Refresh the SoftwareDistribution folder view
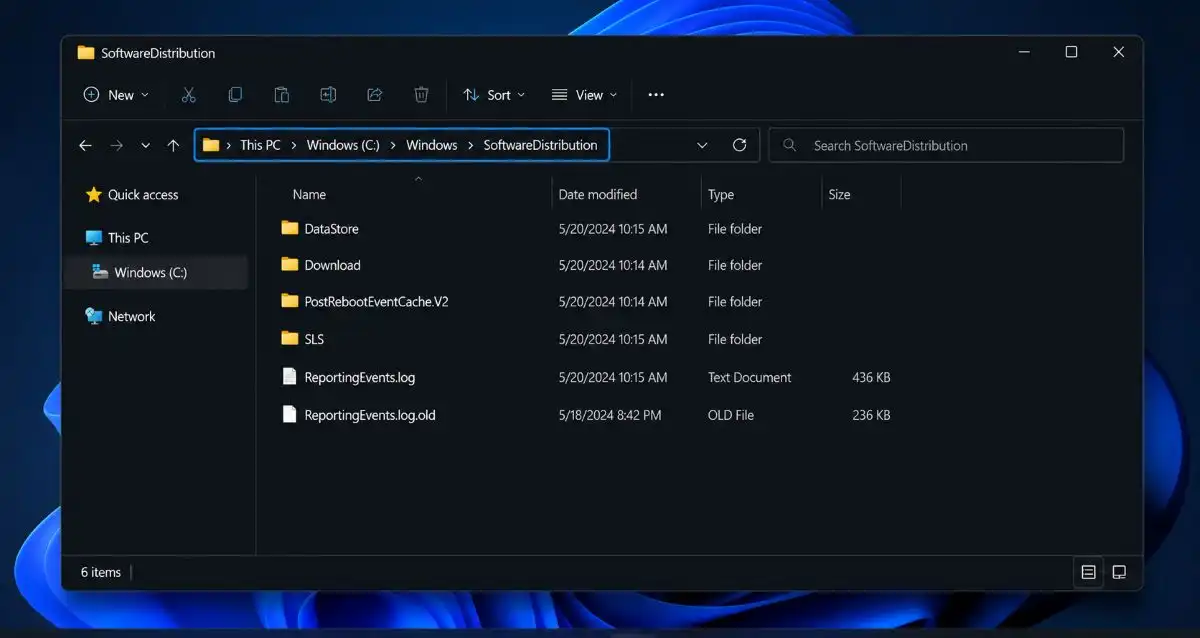The image size is (1200, 638). tap(739, 145)
